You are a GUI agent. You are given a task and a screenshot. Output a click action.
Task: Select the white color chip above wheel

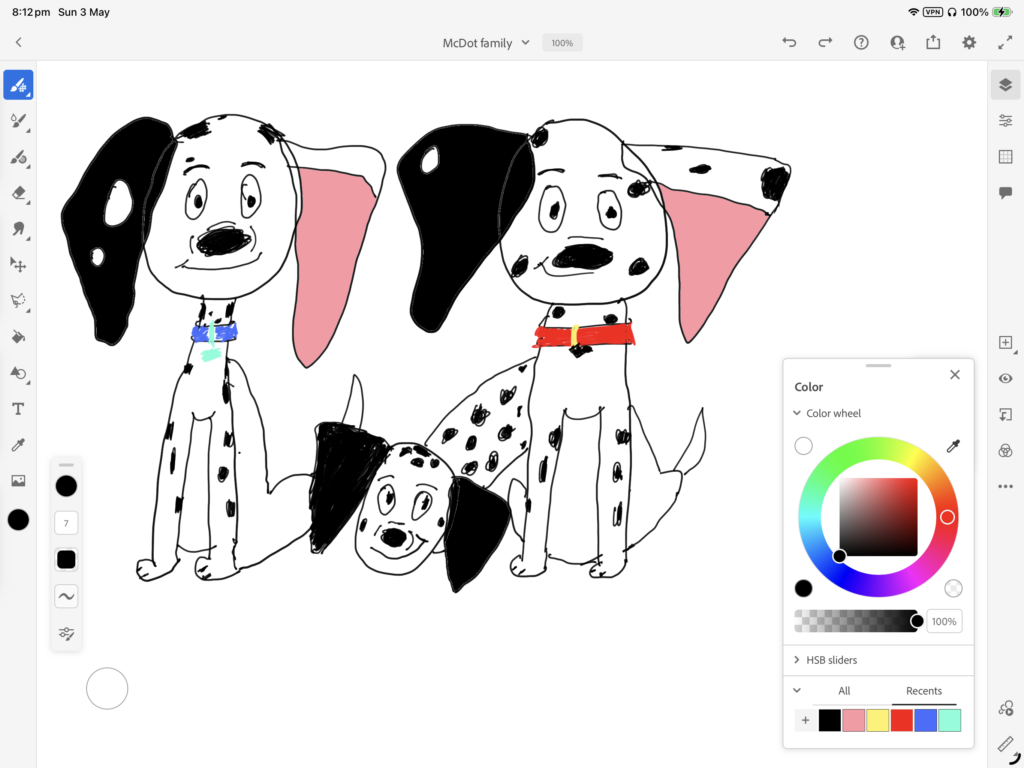[803, 446]
